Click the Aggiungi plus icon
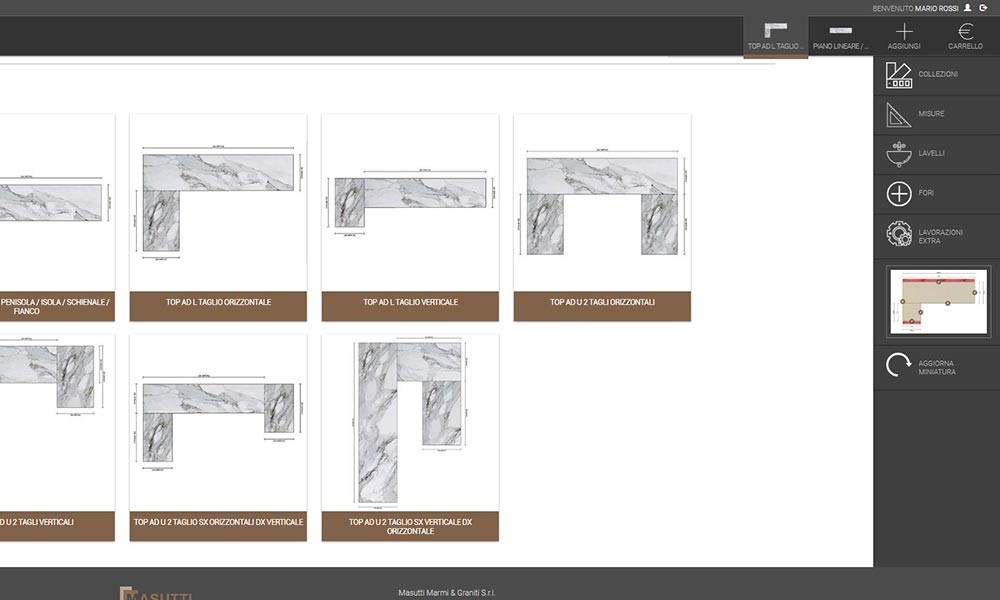The height and width of the screenshot is (600, 1000). point(904,31)
